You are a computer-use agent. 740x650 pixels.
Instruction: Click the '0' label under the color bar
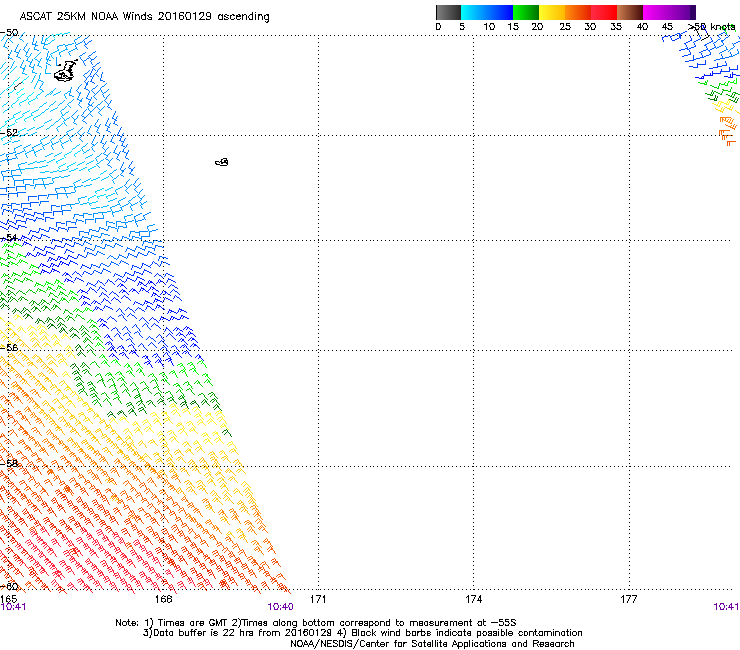[x=438, y=27]
